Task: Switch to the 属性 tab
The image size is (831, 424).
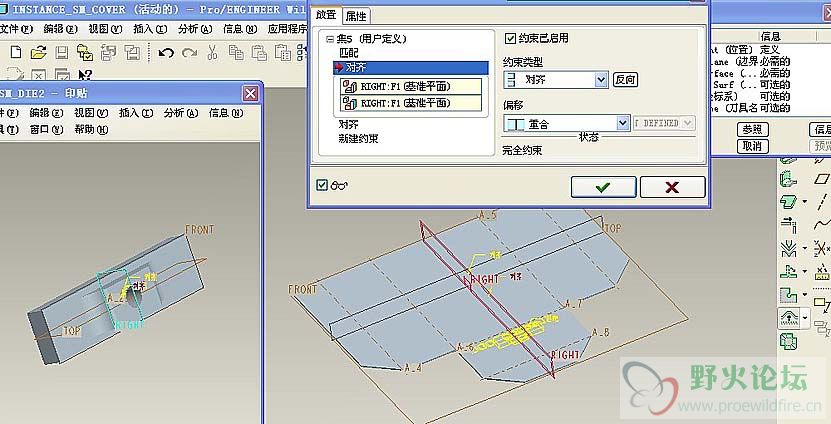Action: click(x=356, y=16)
